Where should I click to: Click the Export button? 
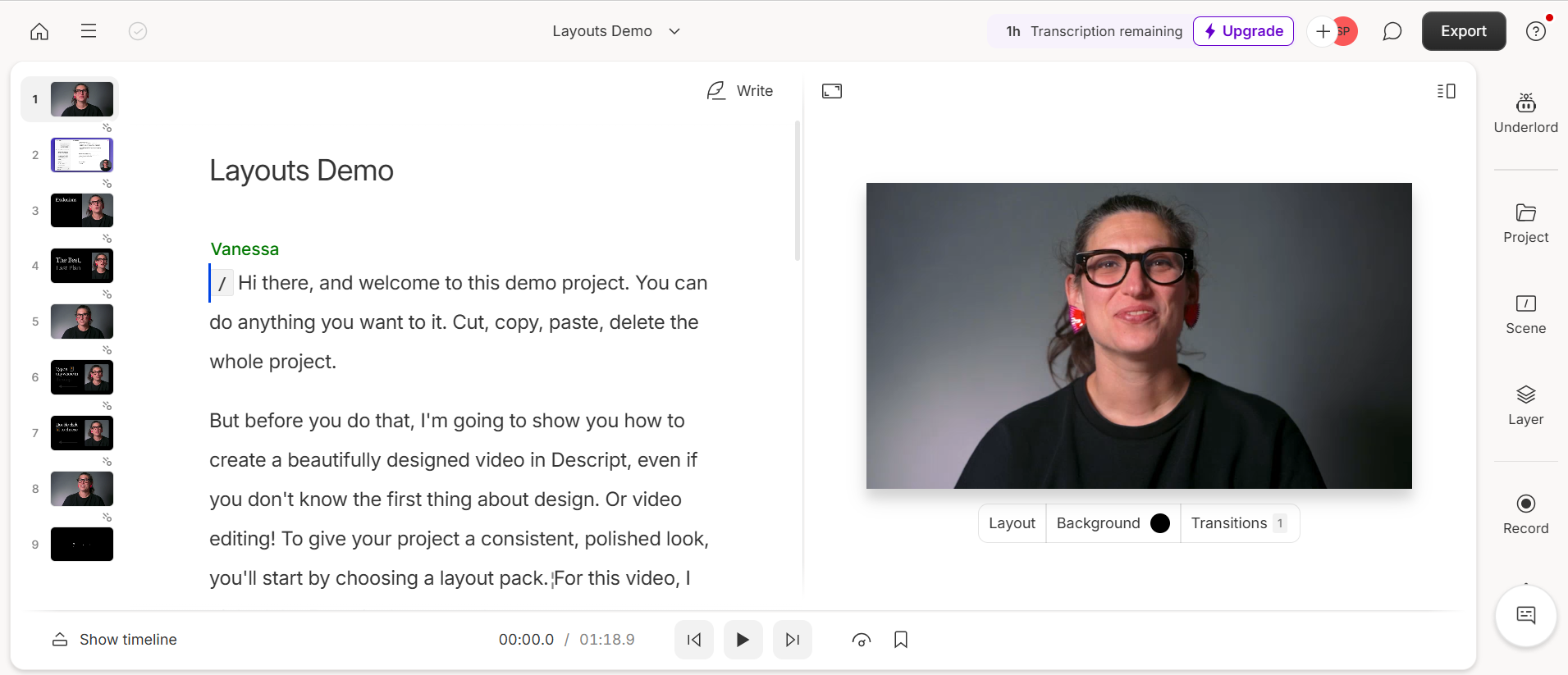(1463, 31)
